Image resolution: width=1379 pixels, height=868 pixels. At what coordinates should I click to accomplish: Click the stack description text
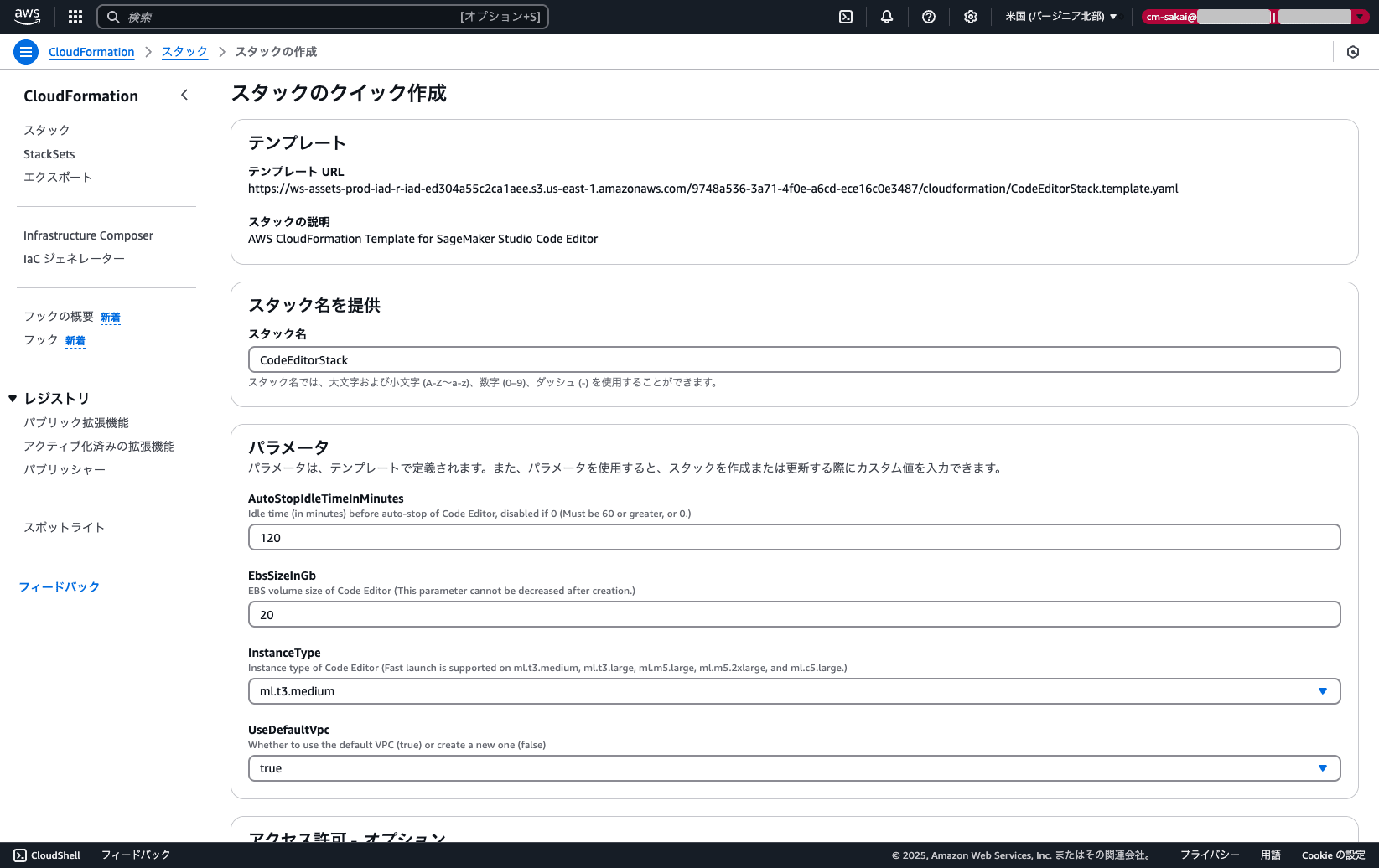coord(423,239)
